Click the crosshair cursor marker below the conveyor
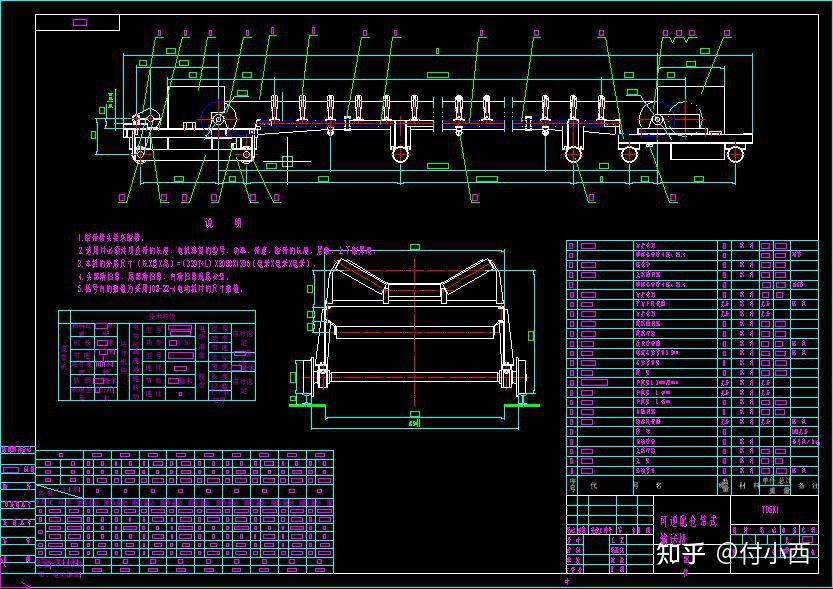 pos(287,160)
